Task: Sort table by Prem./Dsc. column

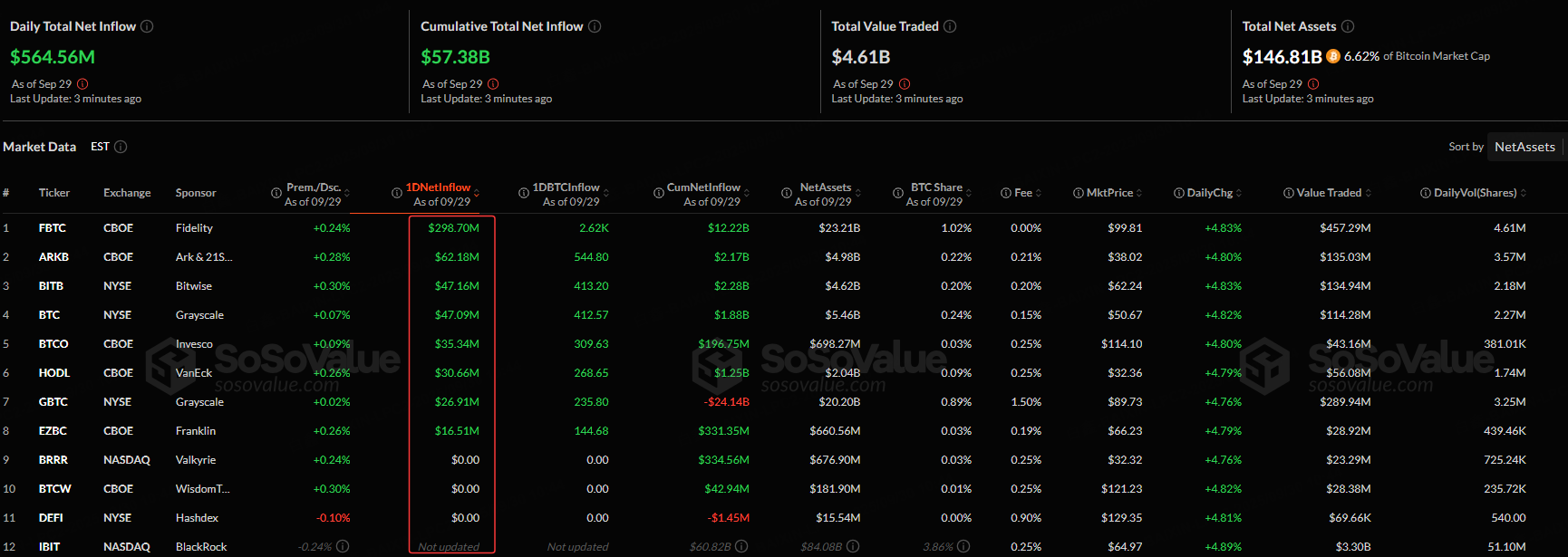Action: tap(314, 187)
